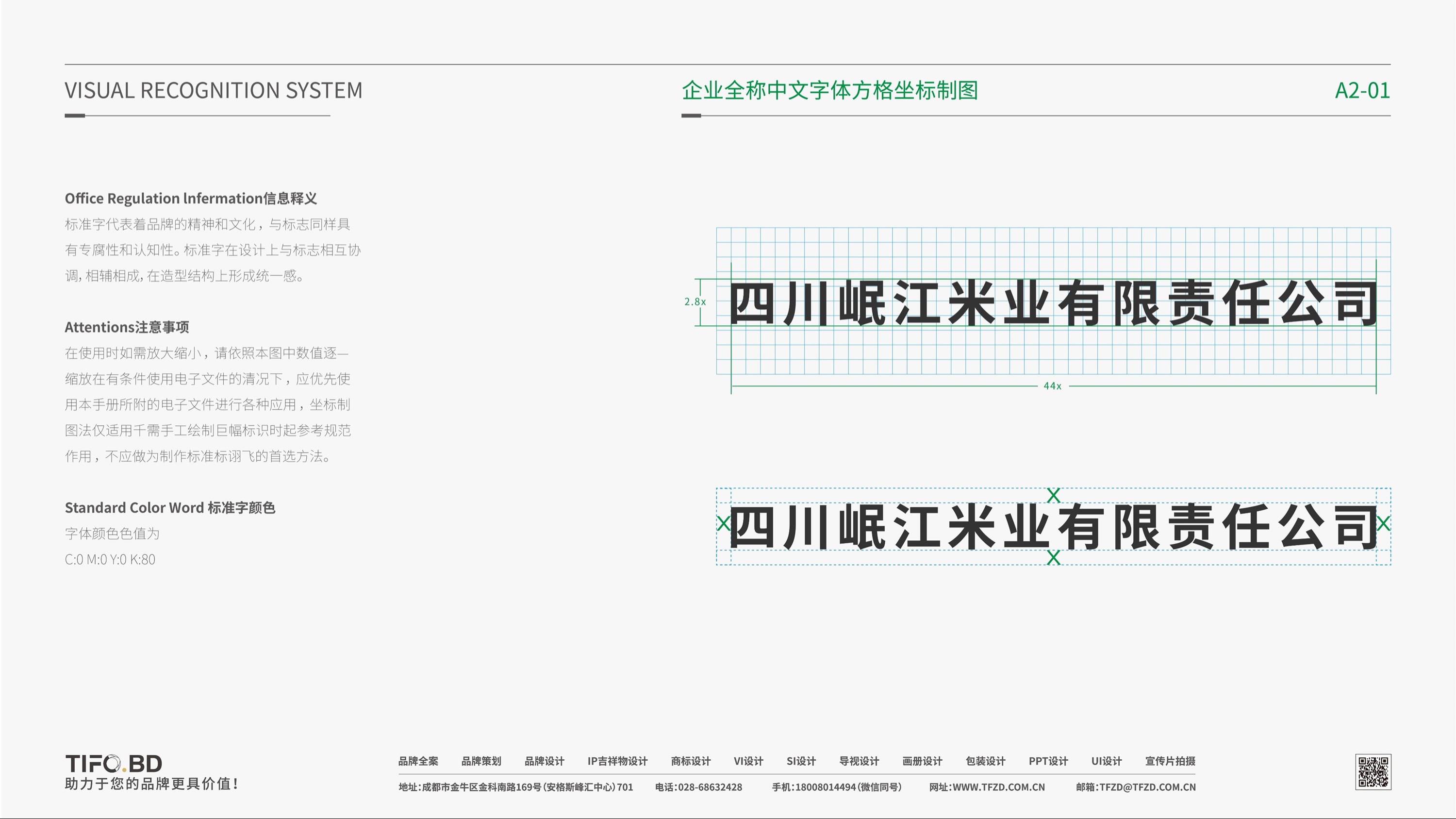The width and height of the screenshot is (1456, 819).
Task: Click the green X mark right of the lower company name
Action: pyautogui.click(x=1383, y=523)
